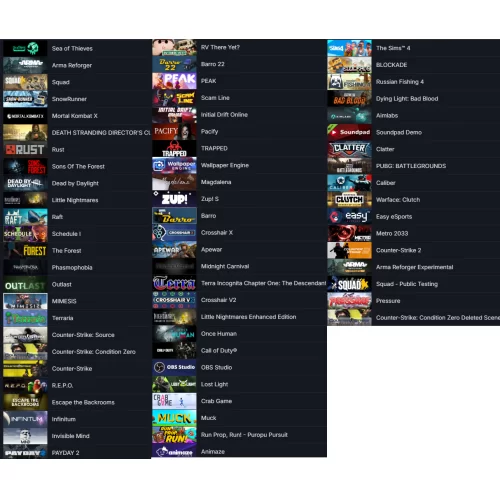Open the Arma Reforger game banner
Image resolution: width=500 pixels, height=500 pixels.
pyautogui.click(x=25, y=65)
